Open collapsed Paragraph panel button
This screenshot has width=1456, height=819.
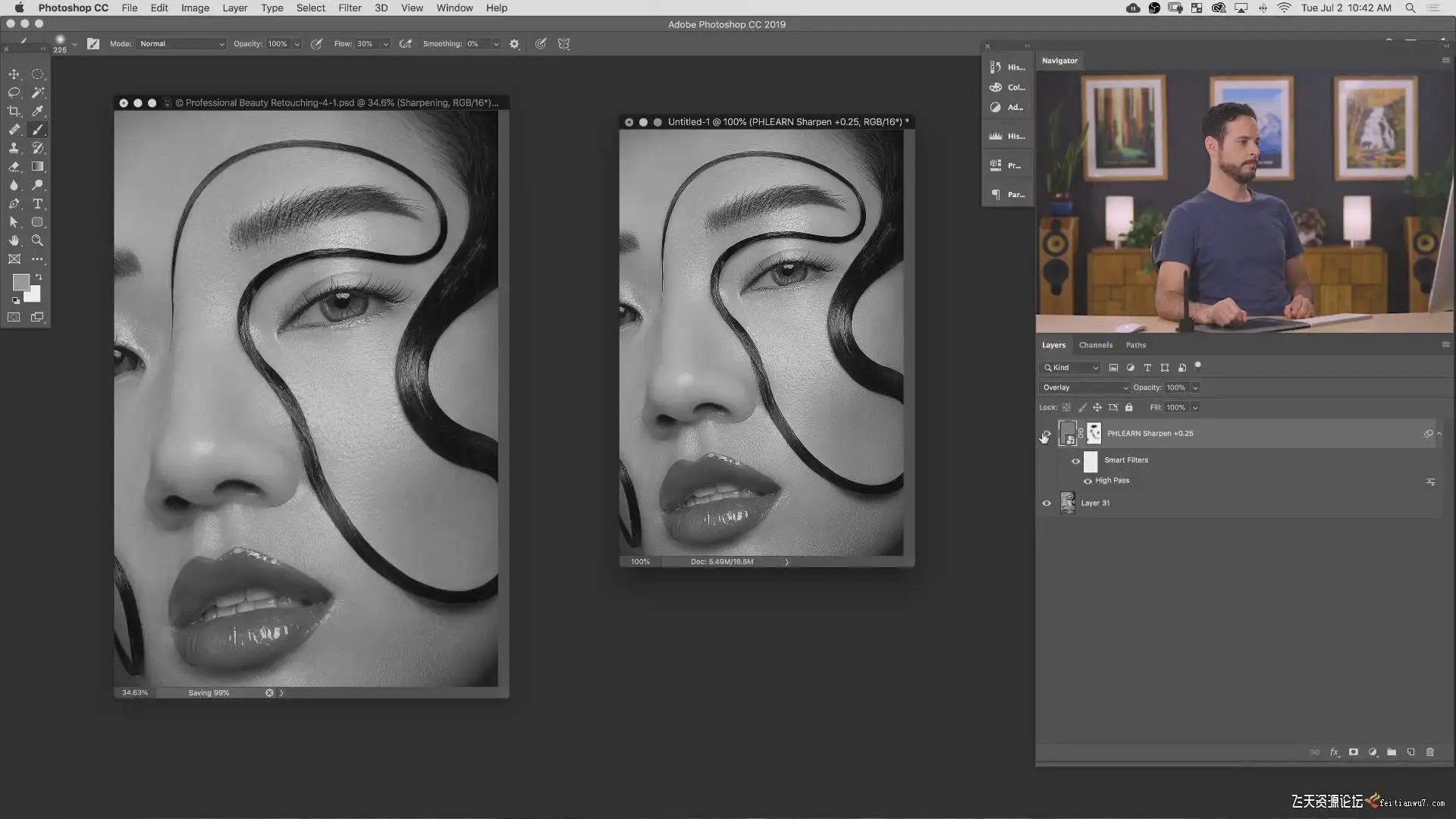click(1007, 195)
